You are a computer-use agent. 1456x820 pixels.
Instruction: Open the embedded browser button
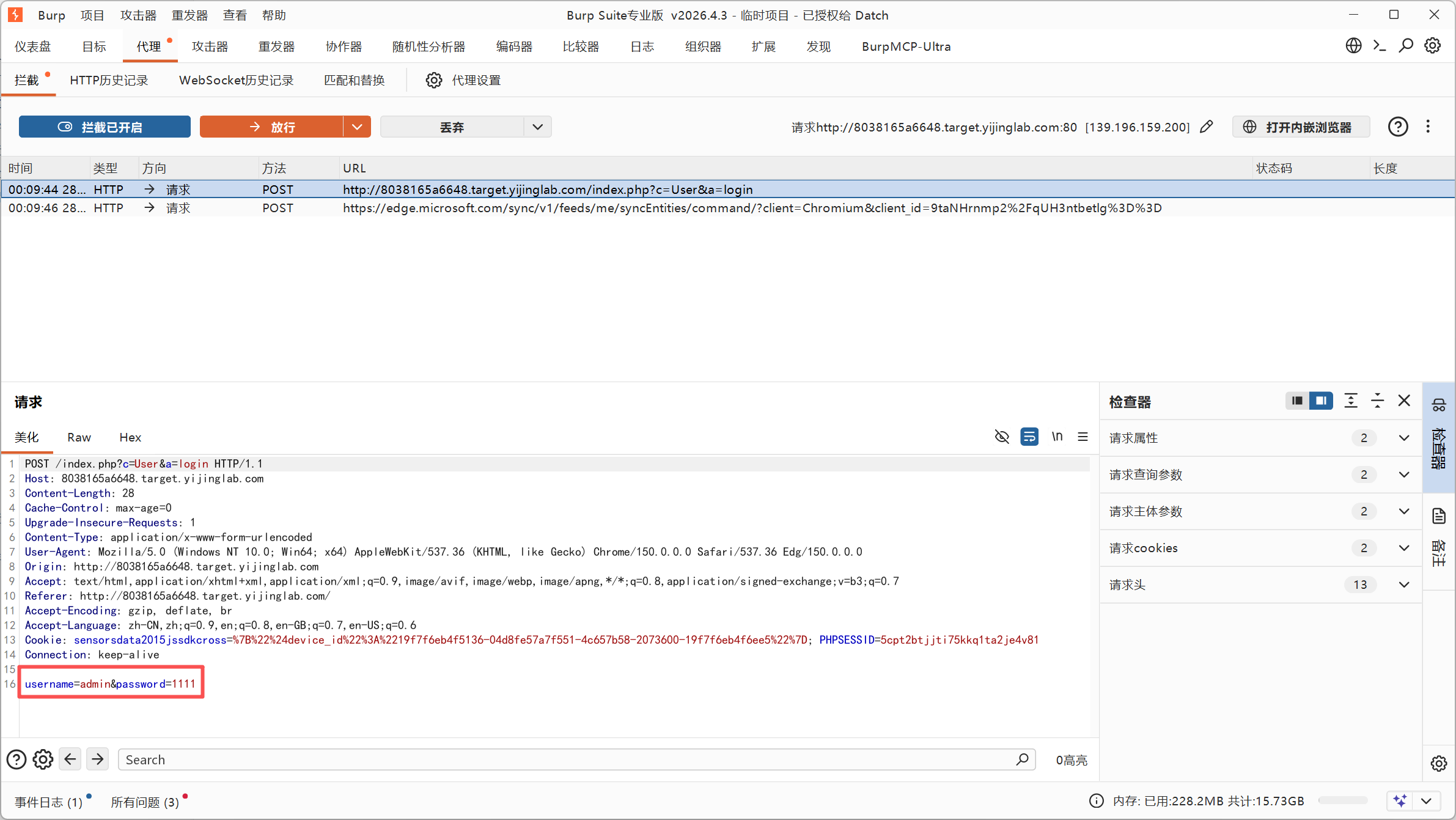1301,127
